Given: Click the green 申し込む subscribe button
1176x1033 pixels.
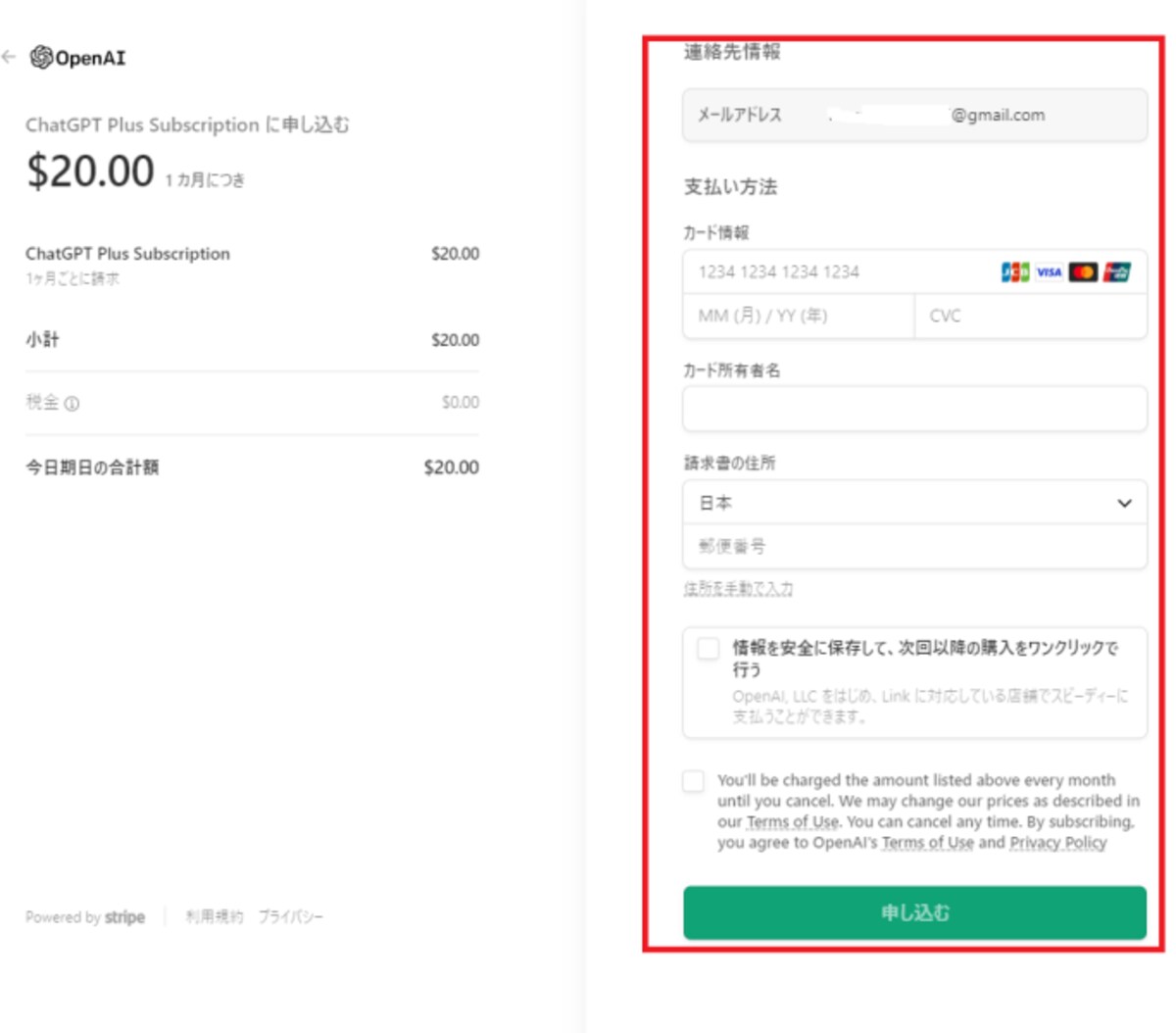Looking at the screenshot, I should [914, 912].
